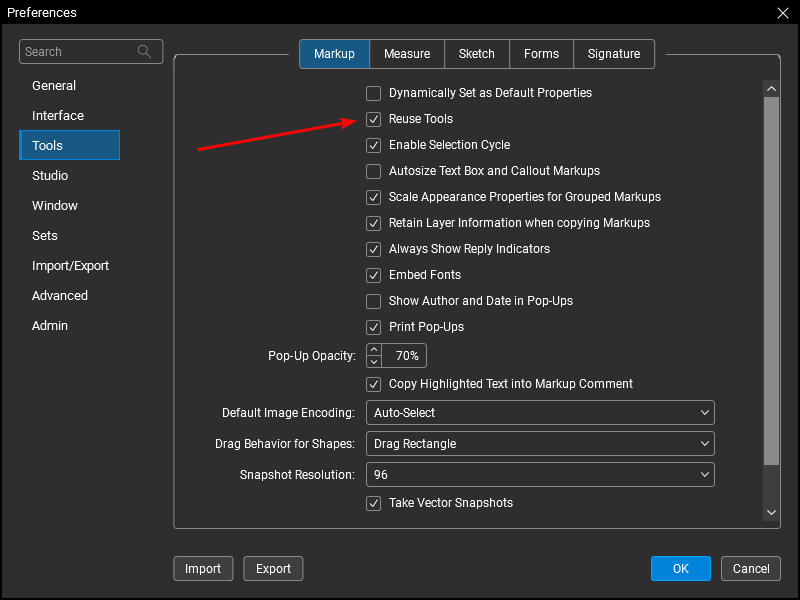800x600 pixels.
Task: Toggle Retain Layer Information when copying Markups
Action: 373,223
